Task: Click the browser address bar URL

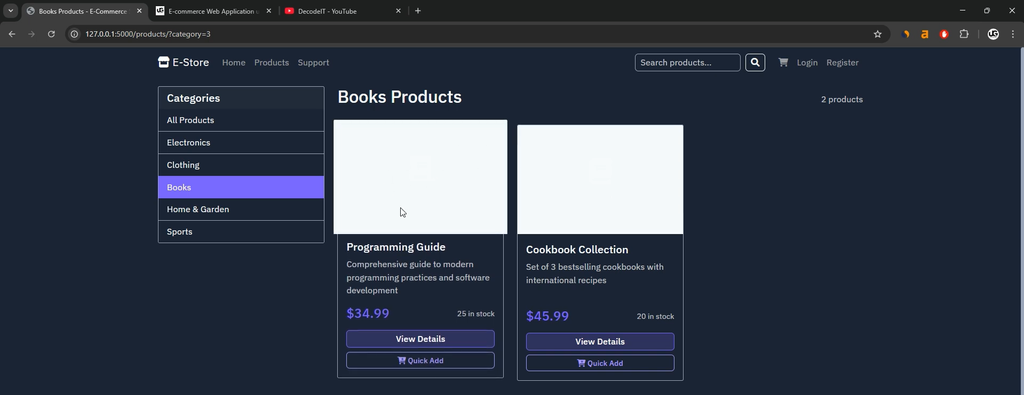Action: tap(148, 34)
